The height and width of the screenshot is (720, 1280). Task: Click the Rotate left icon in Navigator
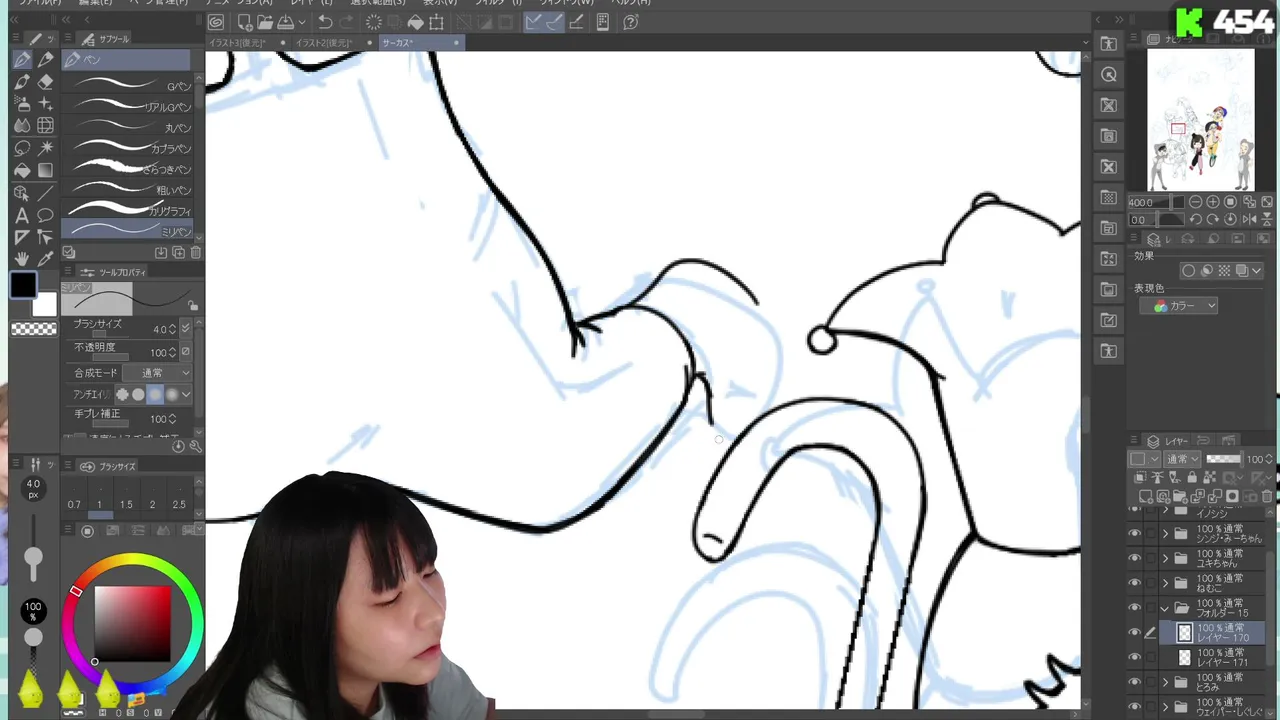point(1196,219)
